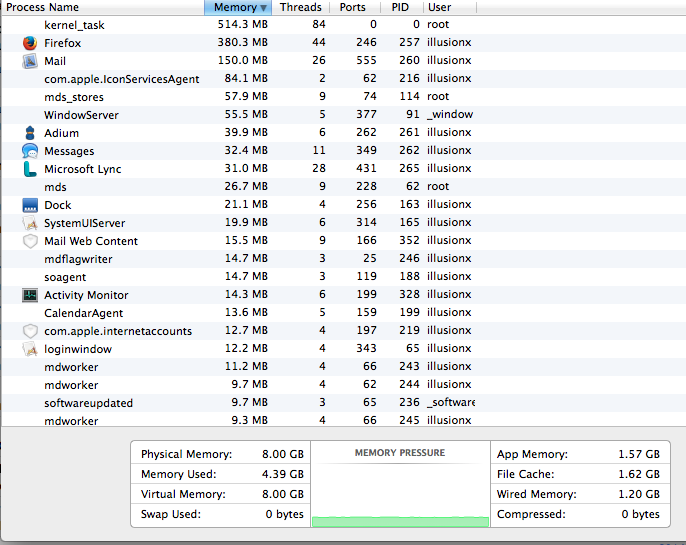The image size is (686, 545).
Task: Click the com.apple.internetaccounts shield icon
Action: coord(30,331)
